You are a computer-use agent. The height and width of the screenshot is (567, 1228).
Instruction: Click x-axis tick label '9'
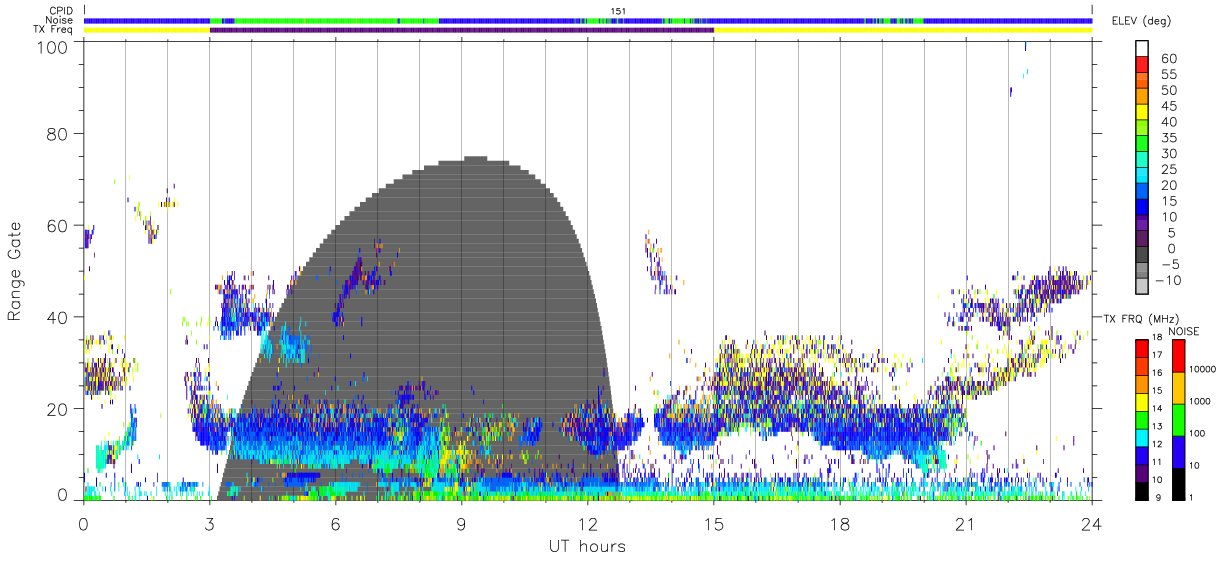pyautogui.click(x=461, y=524)
